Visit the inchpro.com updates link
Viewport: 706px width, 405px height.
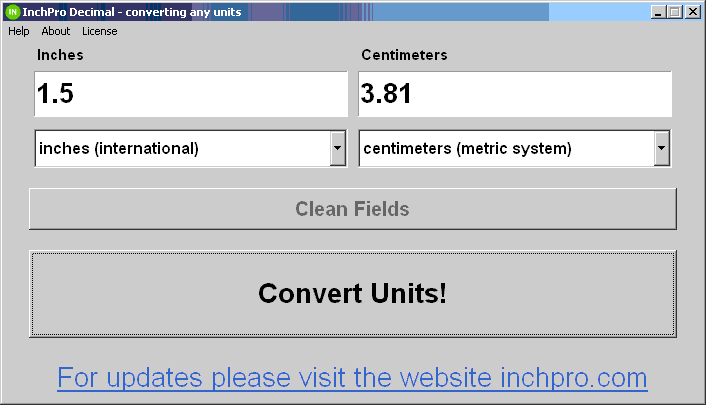[352, 378]
